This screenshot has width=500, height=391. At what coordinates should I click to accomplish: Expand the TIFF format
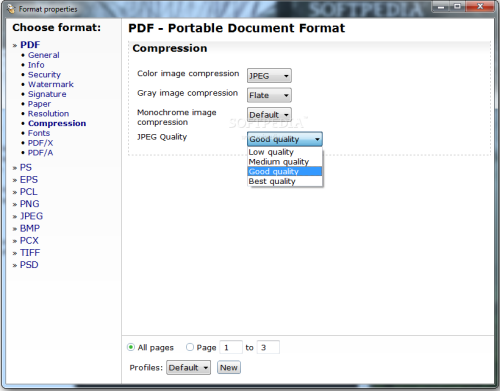point(30,253)
